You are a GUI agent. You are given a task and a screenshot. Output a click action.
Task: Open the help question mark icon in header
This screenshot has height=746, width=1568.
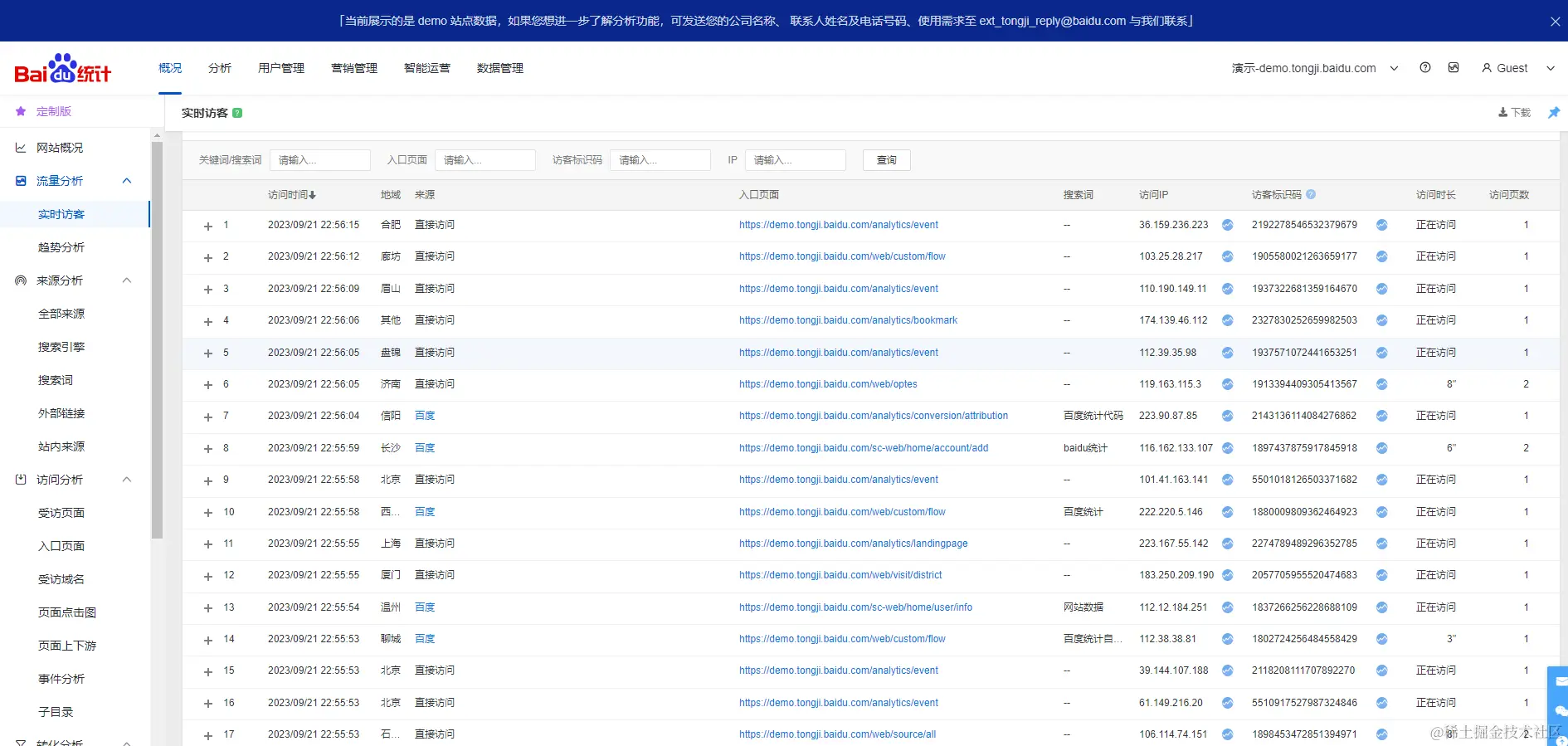click(1425, 68)
